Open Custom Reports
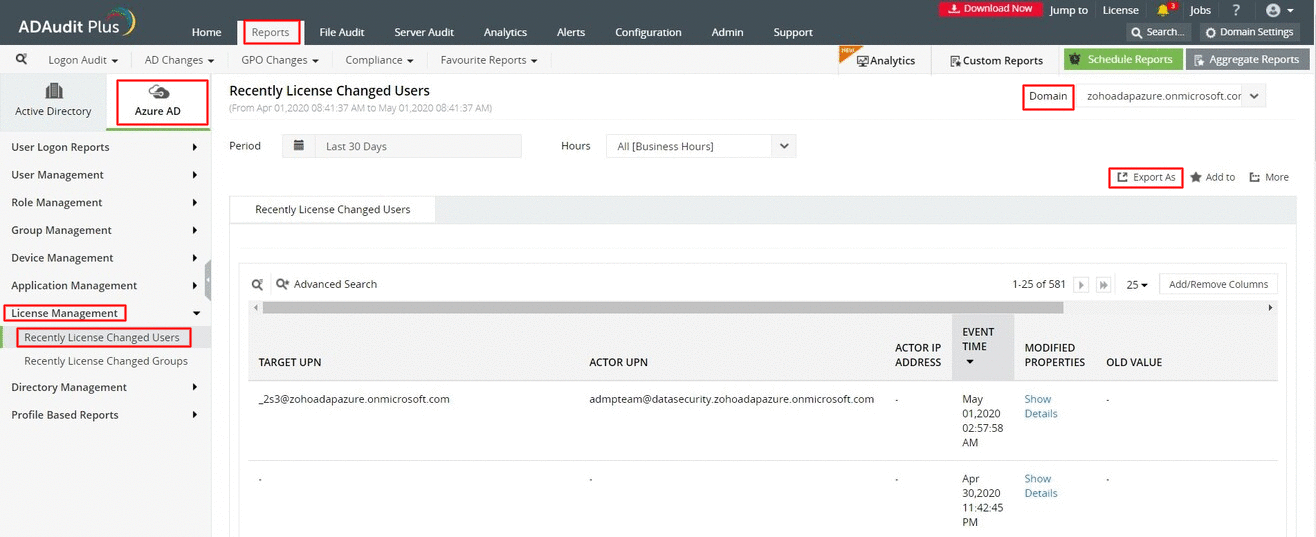This screenshot has height=537, width=1316. pyautogui.click(x=996, y=60)
